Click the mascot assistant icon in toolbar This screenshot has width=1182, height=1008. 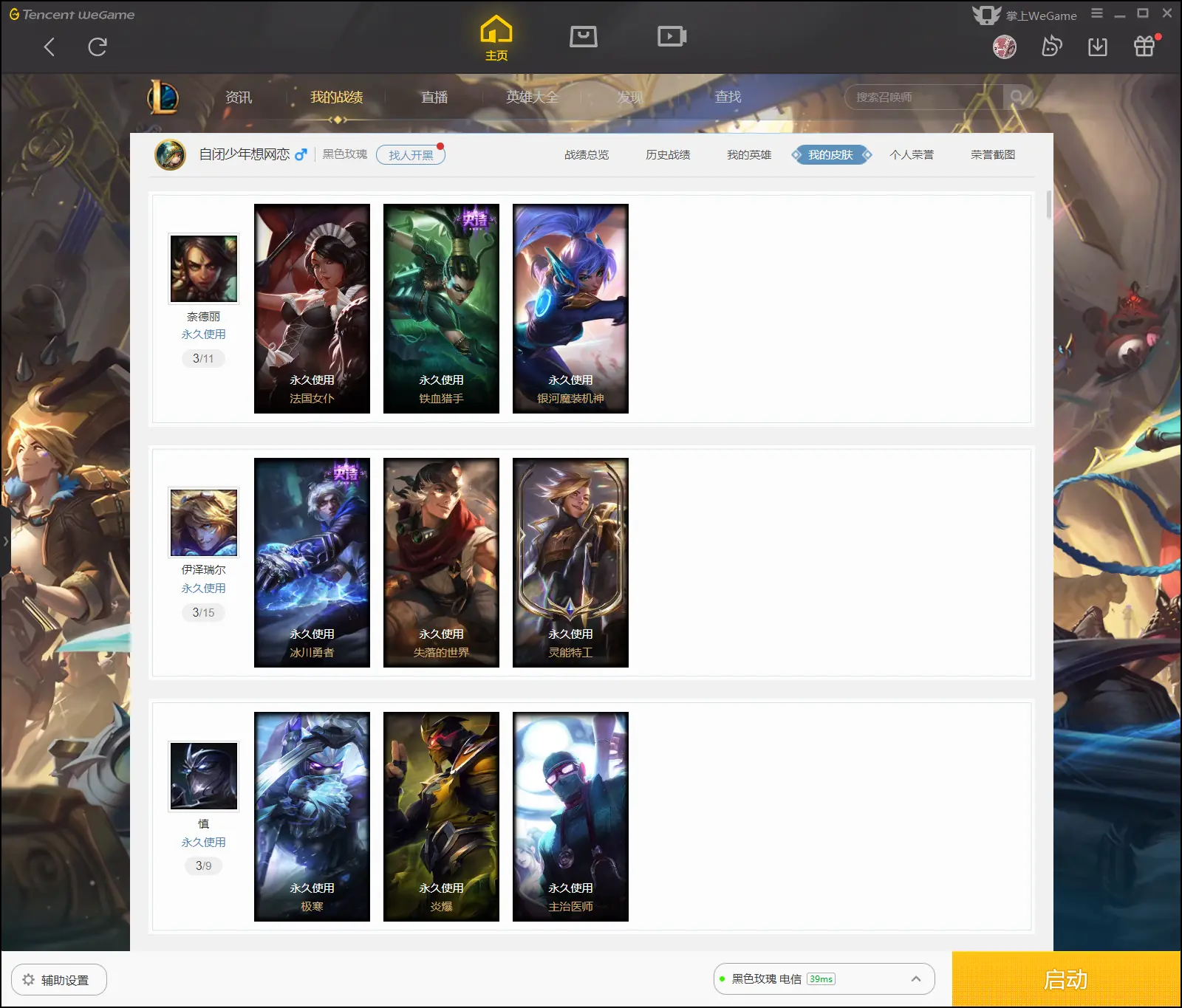[x=1051, y=47]
